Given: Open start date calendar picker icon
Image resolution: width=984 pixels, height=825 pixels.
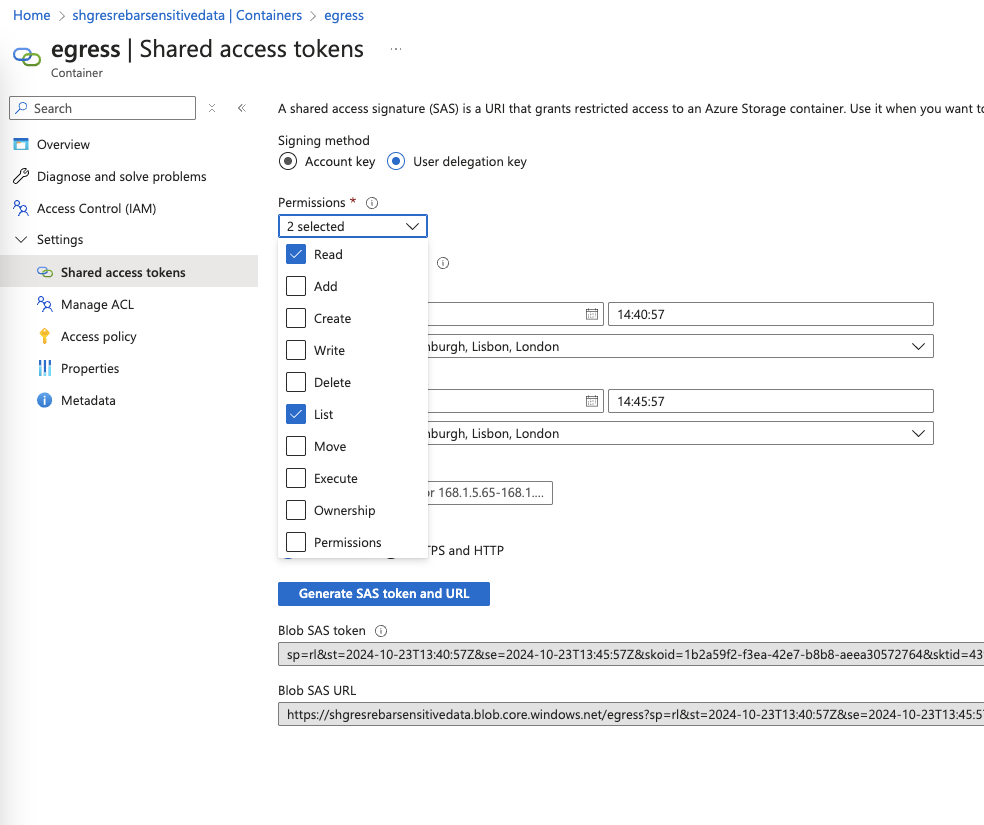Looking at the screenshot, I should click(592, 314).
